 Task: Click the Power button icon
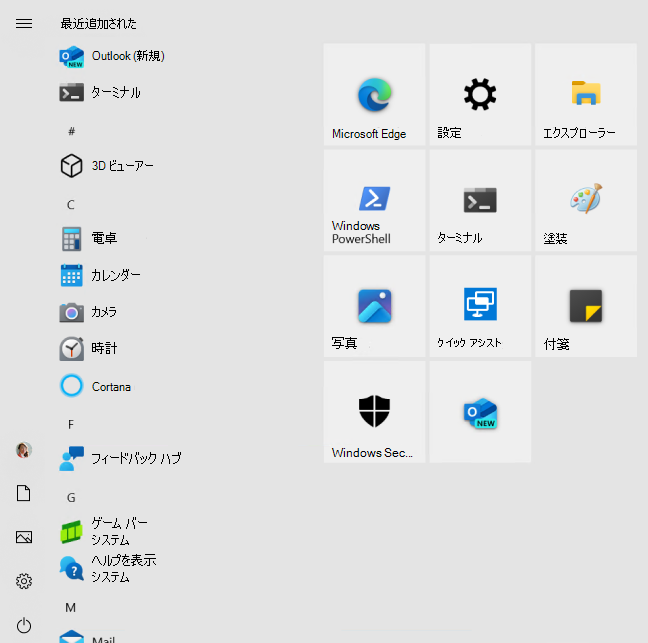click(x=24, y=626)
